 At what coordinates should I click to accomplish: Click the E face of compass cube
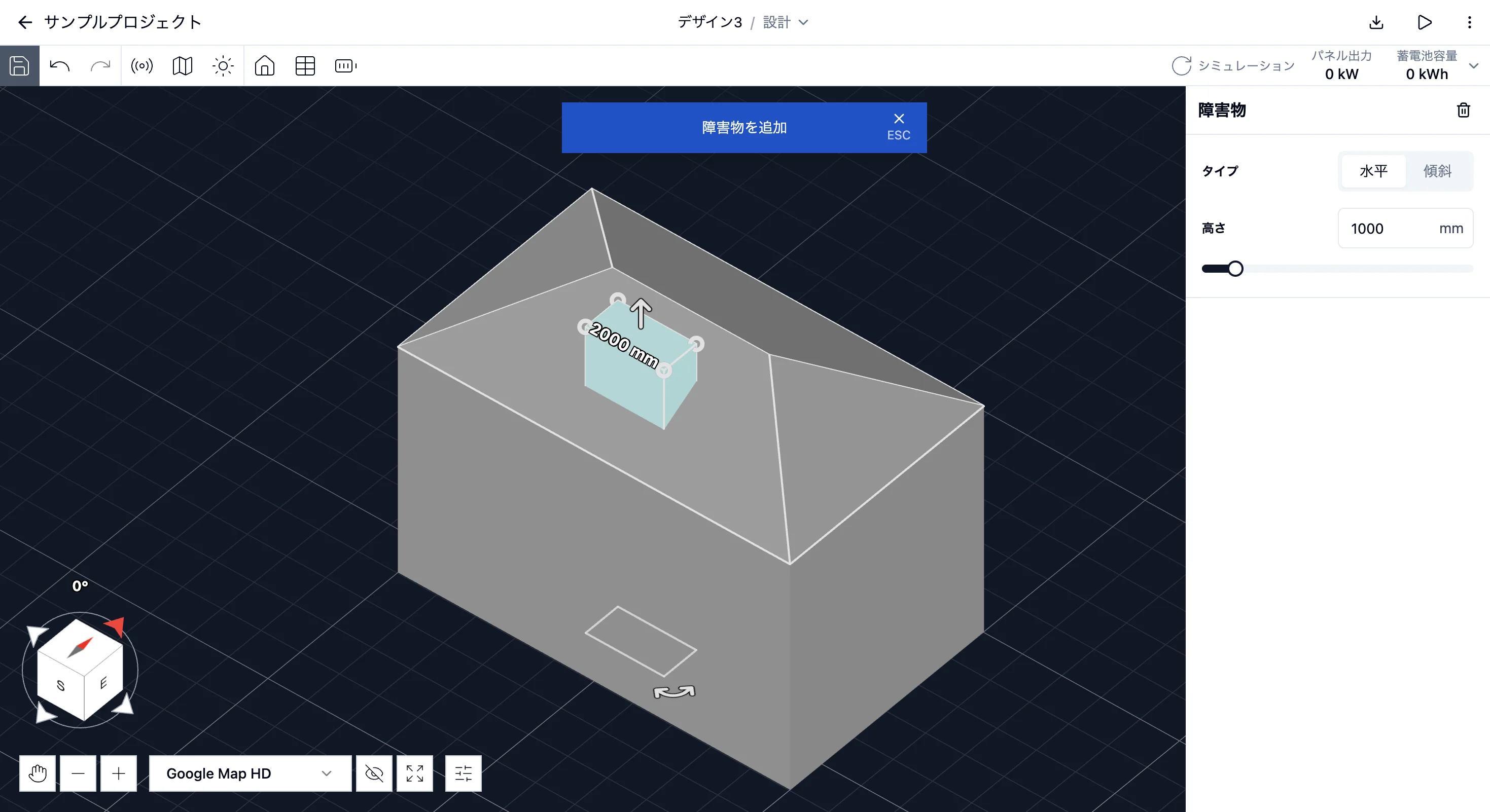[103, 684]
